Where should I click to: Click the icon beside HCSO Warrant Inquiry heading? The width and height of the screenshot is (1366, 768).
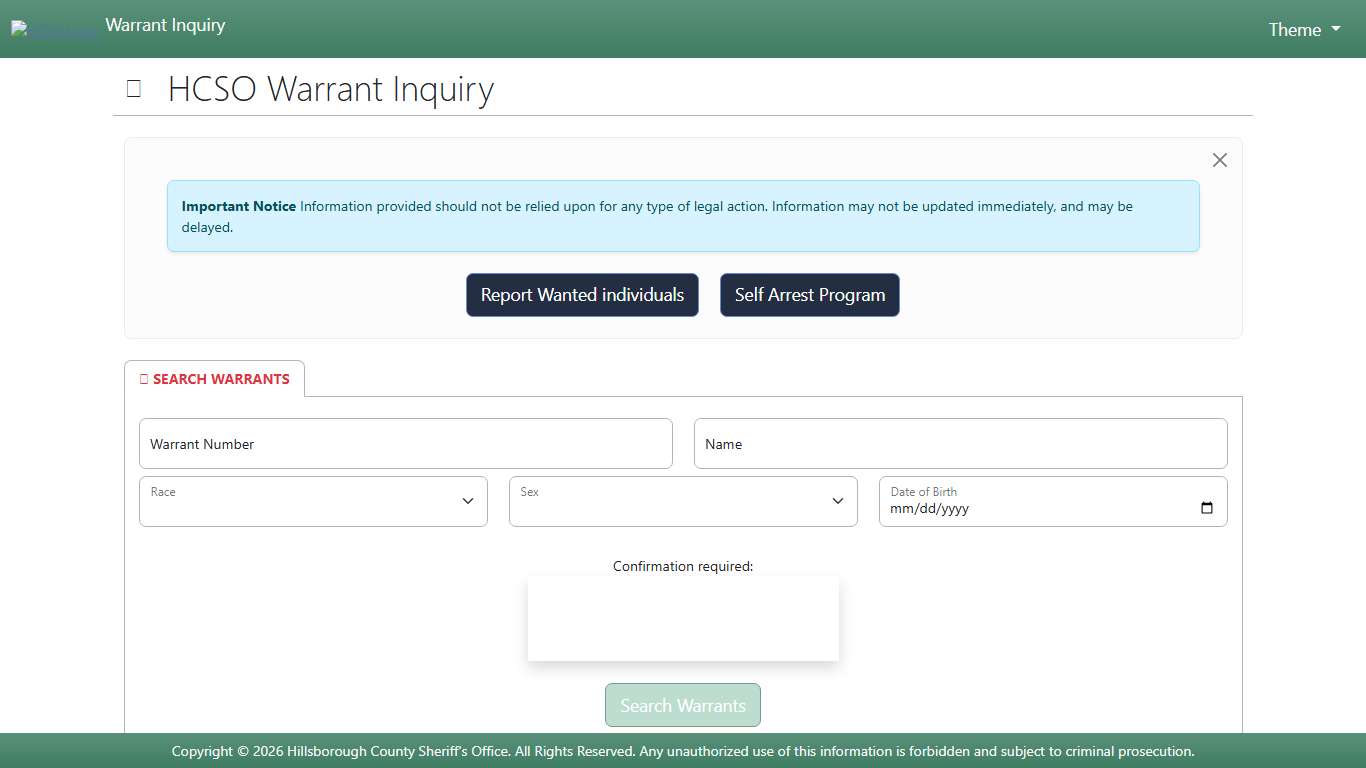point(133,89)
